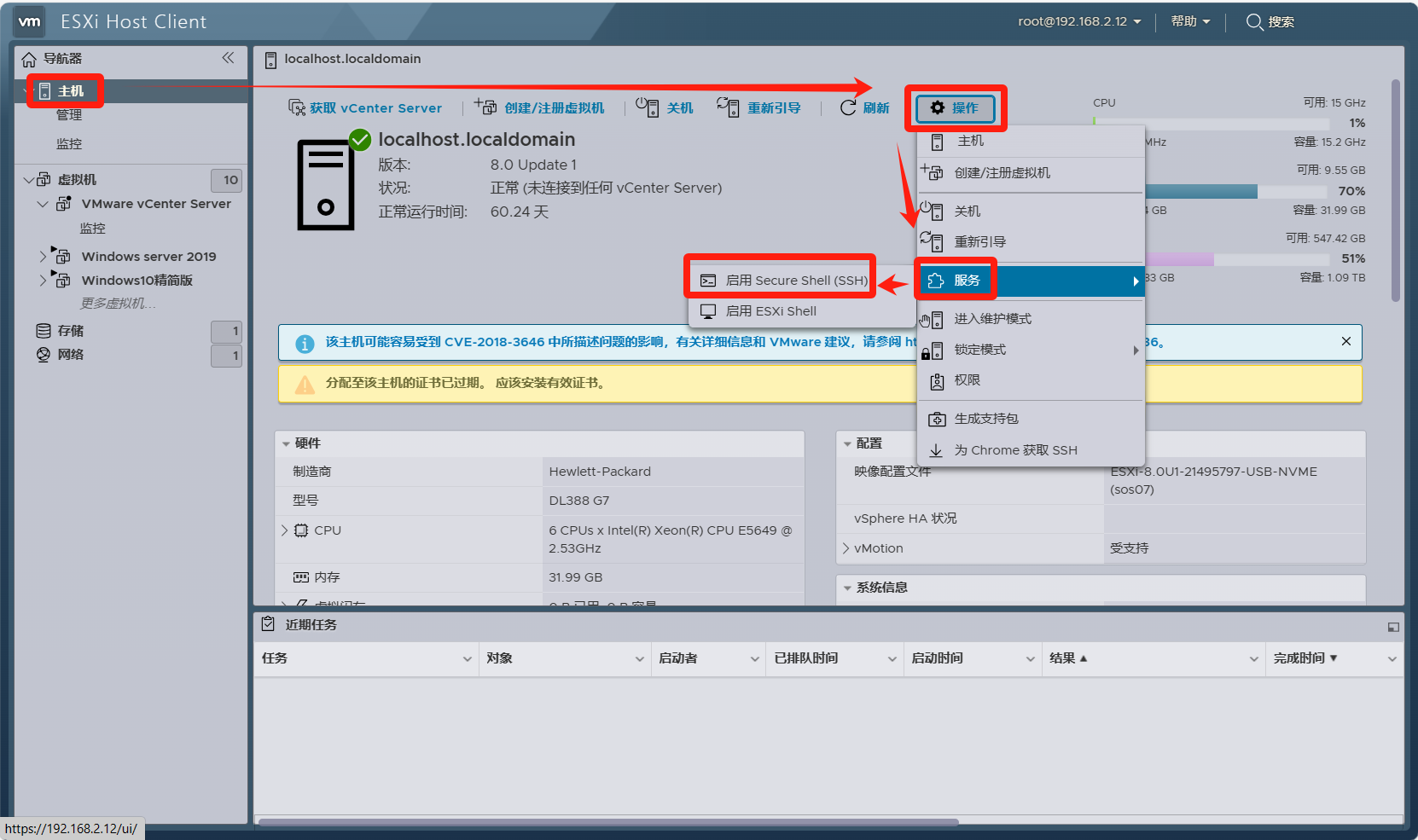The width and height of the screenshot is (1418, 840).
Task: Expand the Windows server 2019 tree node
Action: 43,256
